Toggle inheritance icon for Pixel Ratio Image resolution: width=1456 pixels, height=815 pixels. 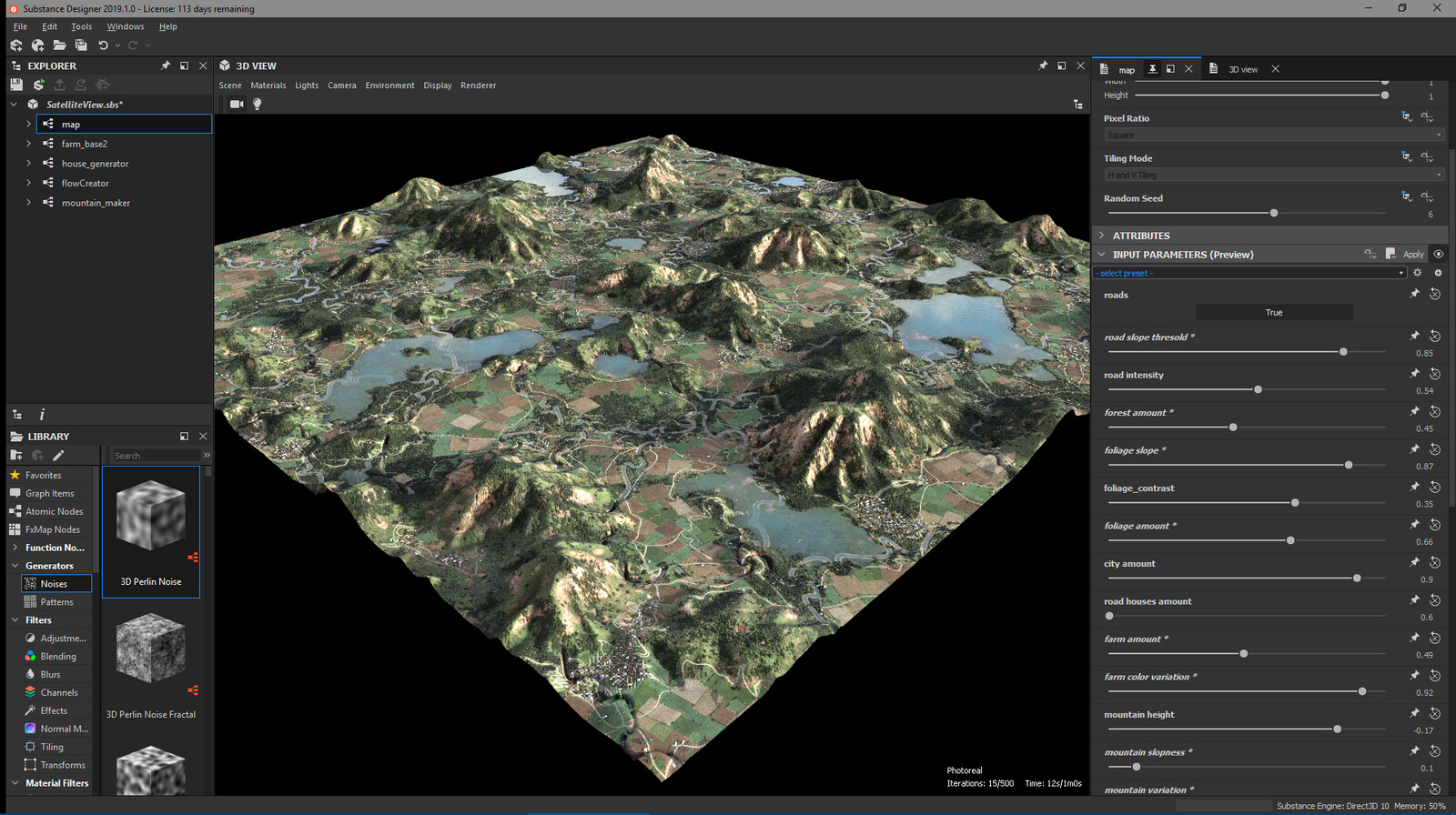[x=1407, y=116]
